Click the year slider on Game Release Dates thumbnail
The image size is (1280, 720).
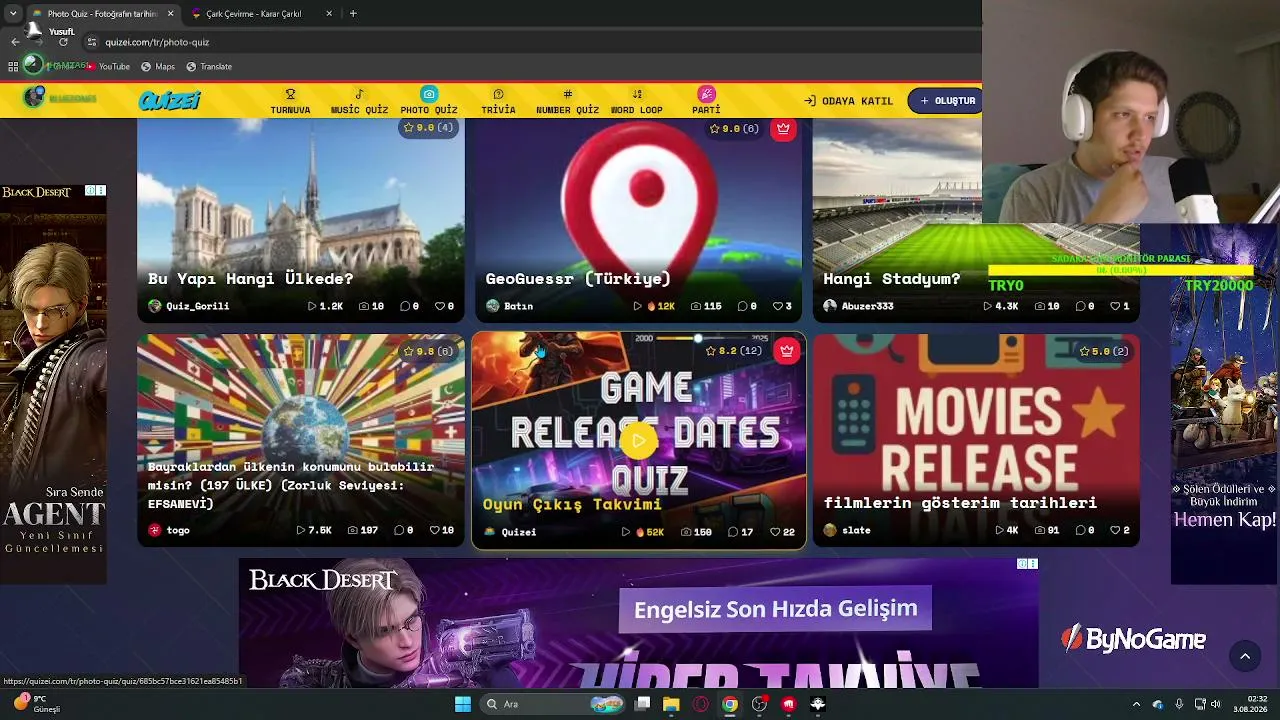698,339
